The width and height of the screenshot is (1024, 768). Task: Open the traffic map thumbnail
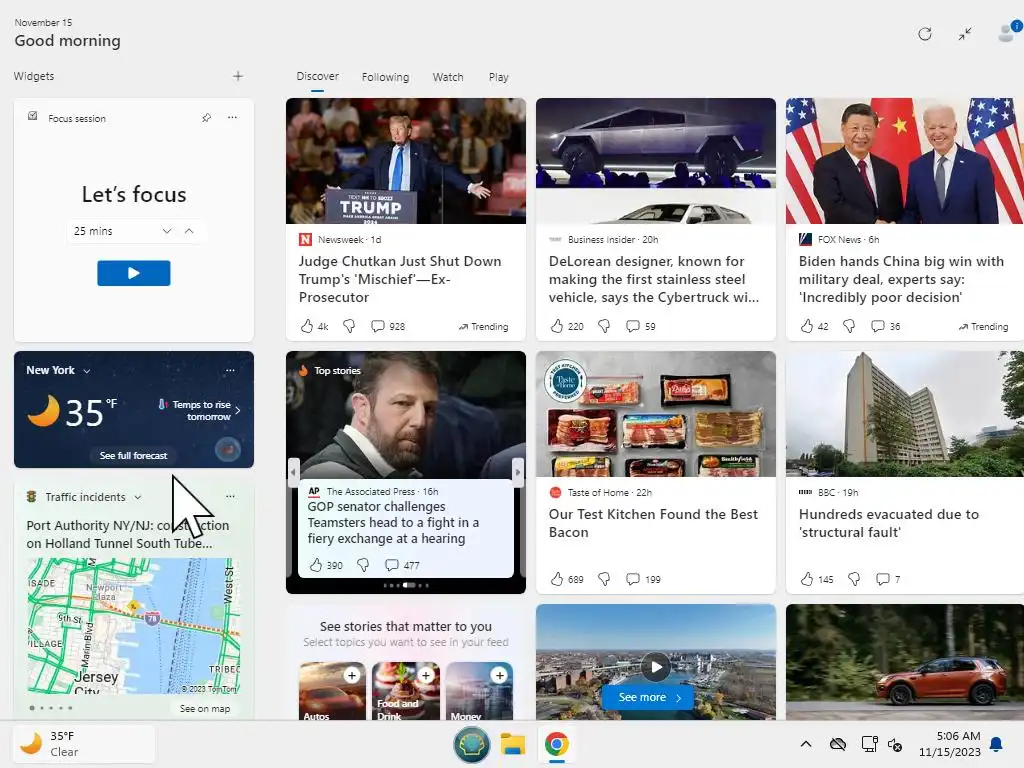coord(134,626)
